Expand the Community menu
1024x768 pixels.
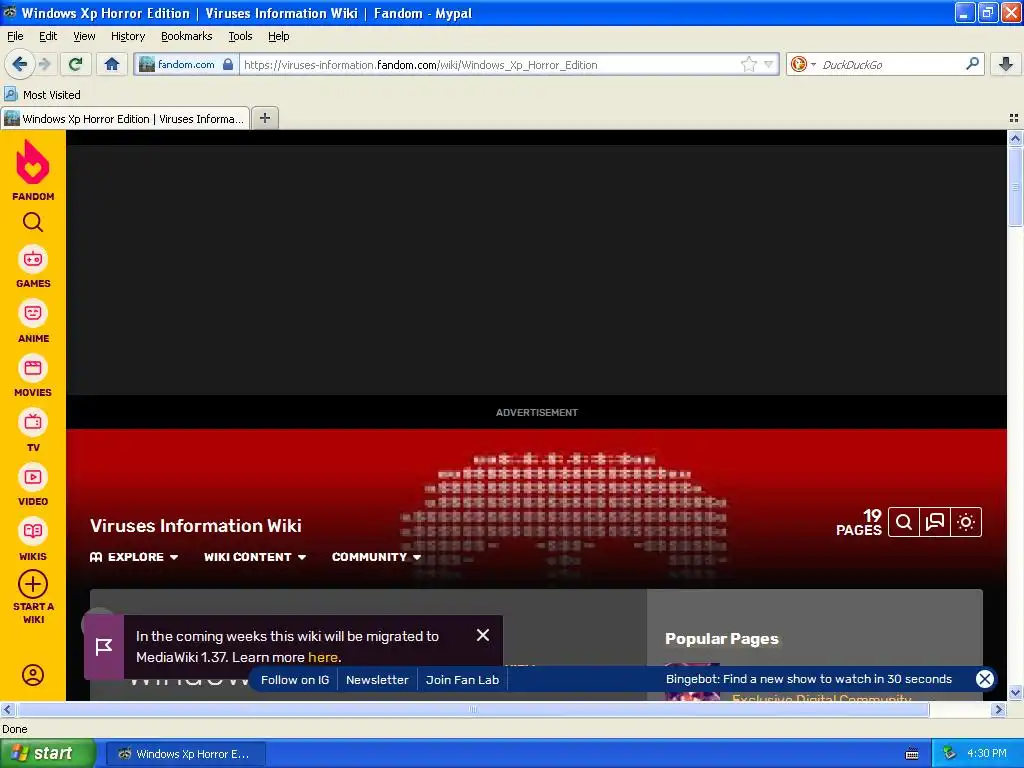pos(376,557)
